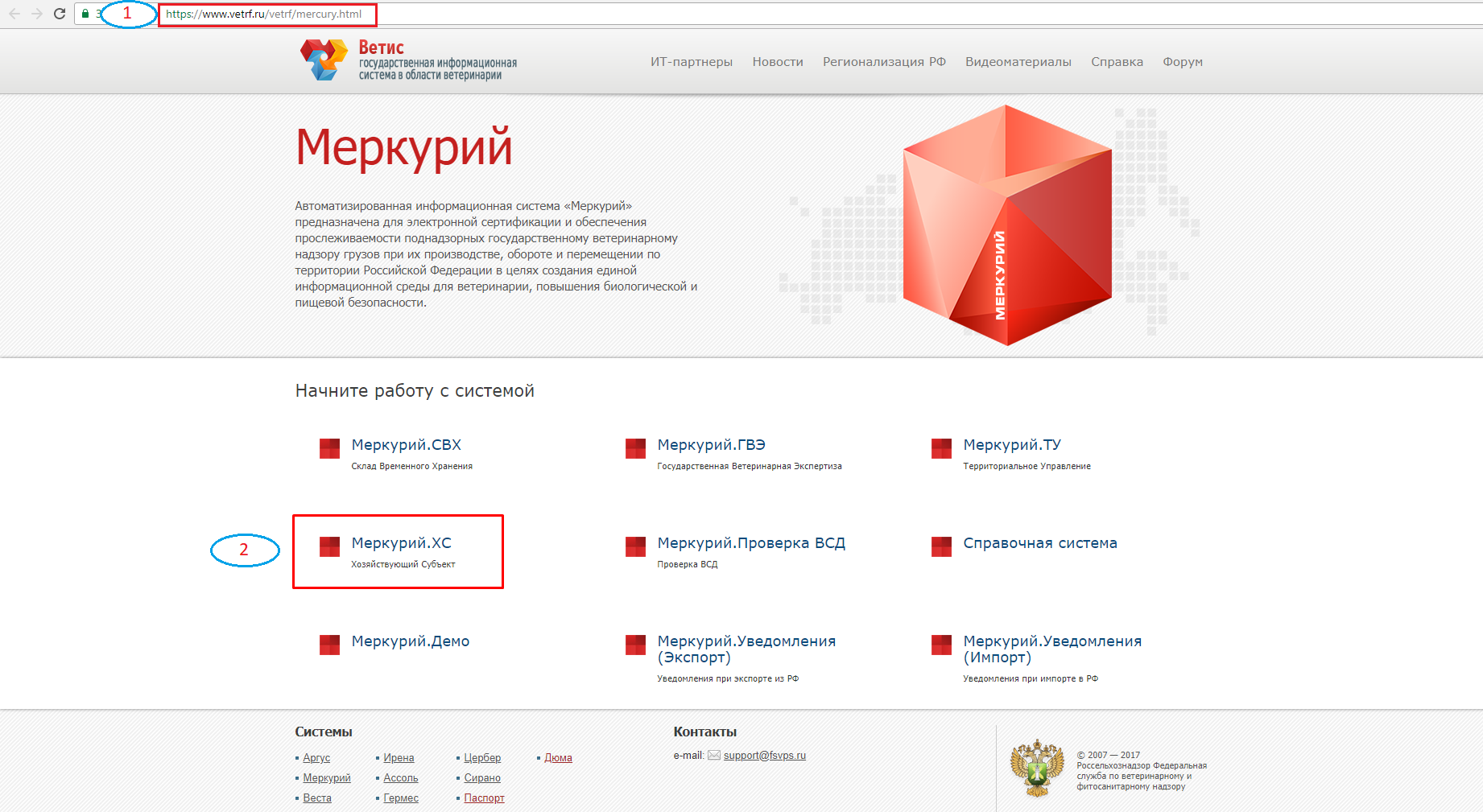Click the envelope icon beside support email
The width and height of the screenshot is (1483, 812).
(714, 756)
